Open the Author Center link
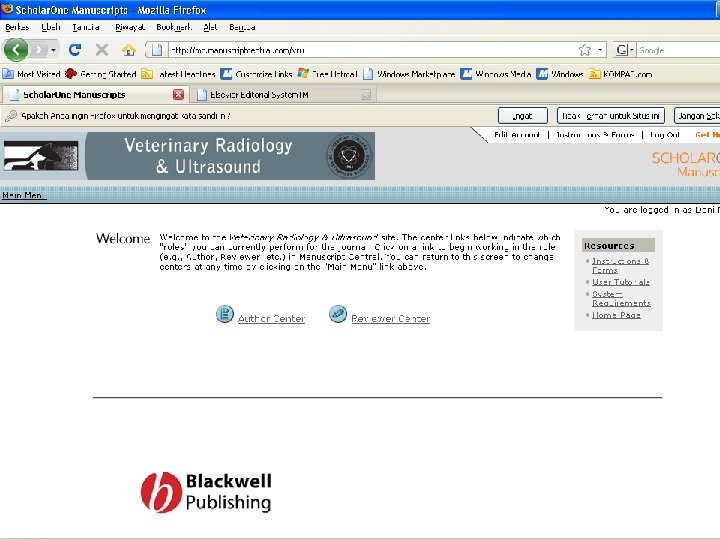Screen dimensions: 720x540 pyautogui.click(x=271, y=318)
